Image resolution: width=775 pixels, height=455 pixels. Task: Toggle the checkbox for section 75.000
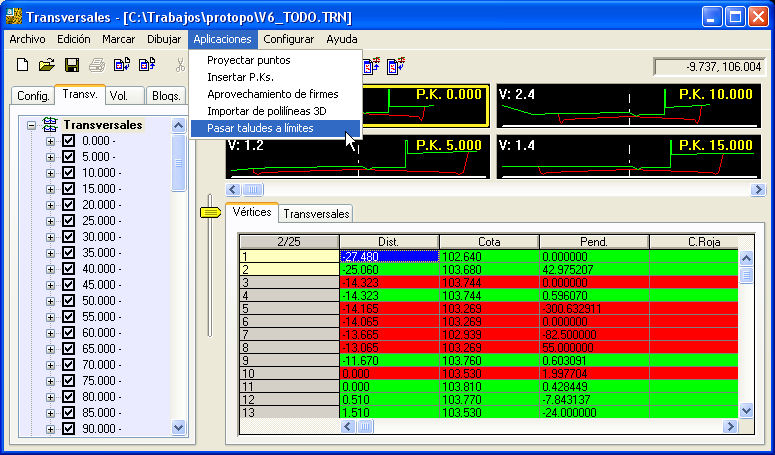pos(68,380)
